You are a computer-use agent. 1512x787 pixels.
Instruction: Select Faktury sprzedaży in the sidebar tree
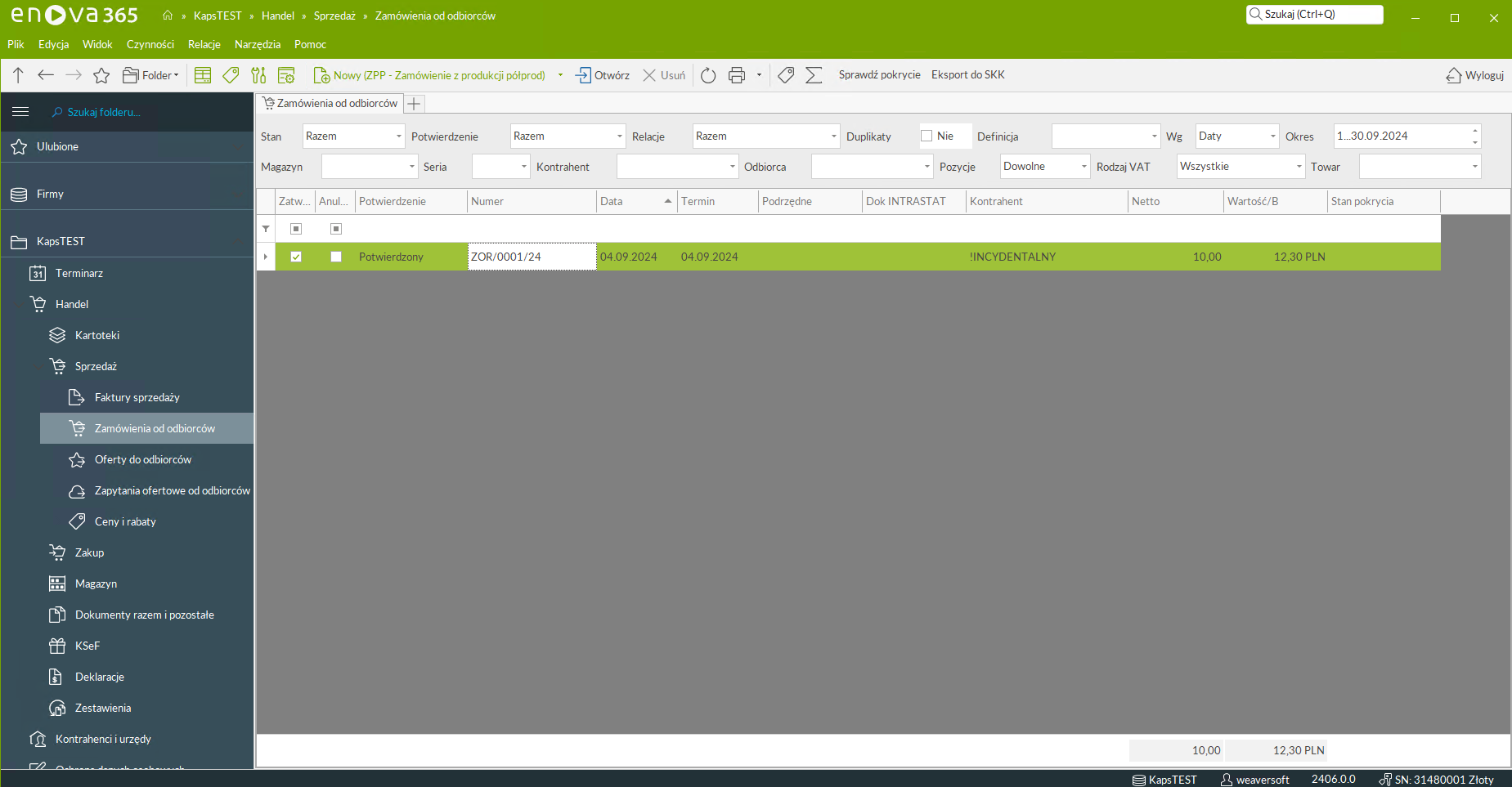pos(137,397)
